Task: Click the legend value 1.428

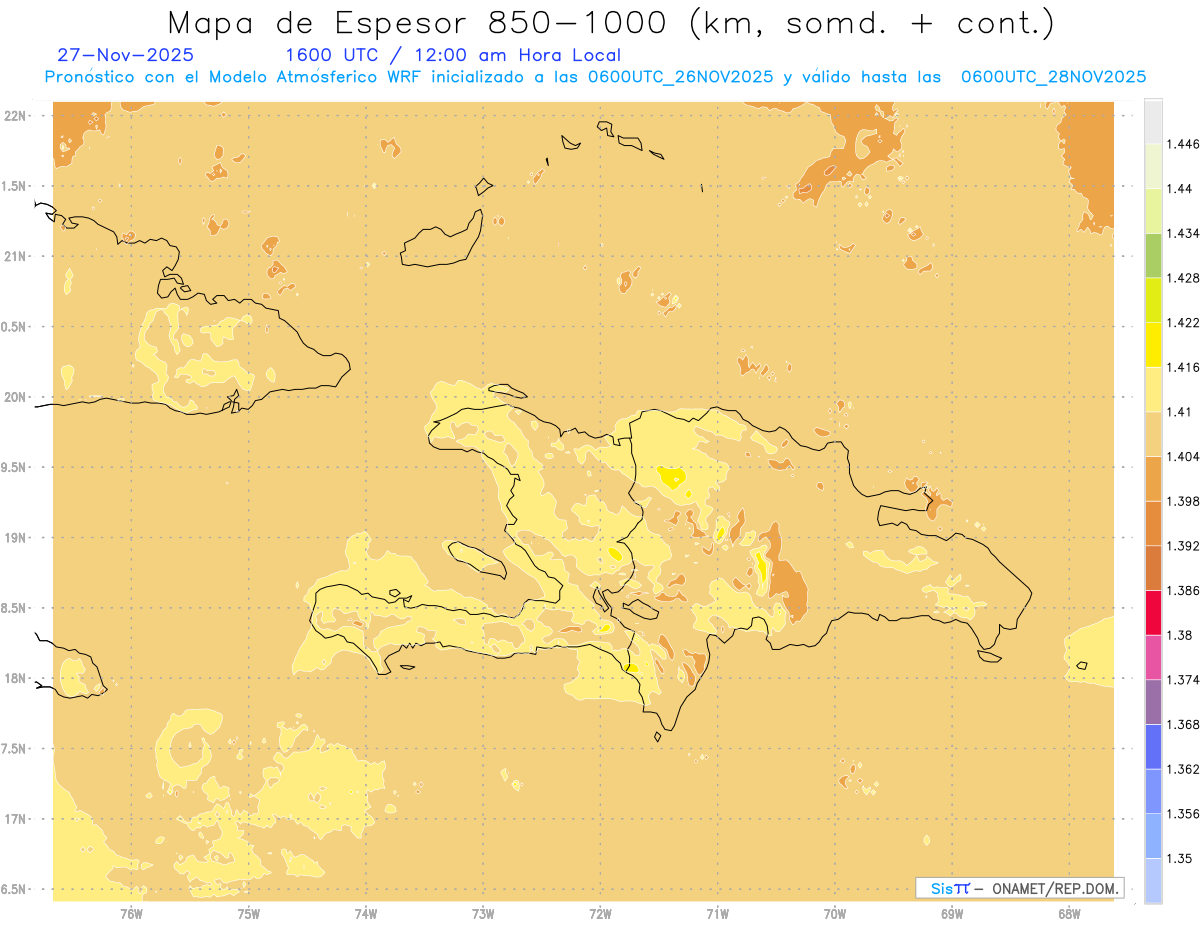Action: [1183, 278]
